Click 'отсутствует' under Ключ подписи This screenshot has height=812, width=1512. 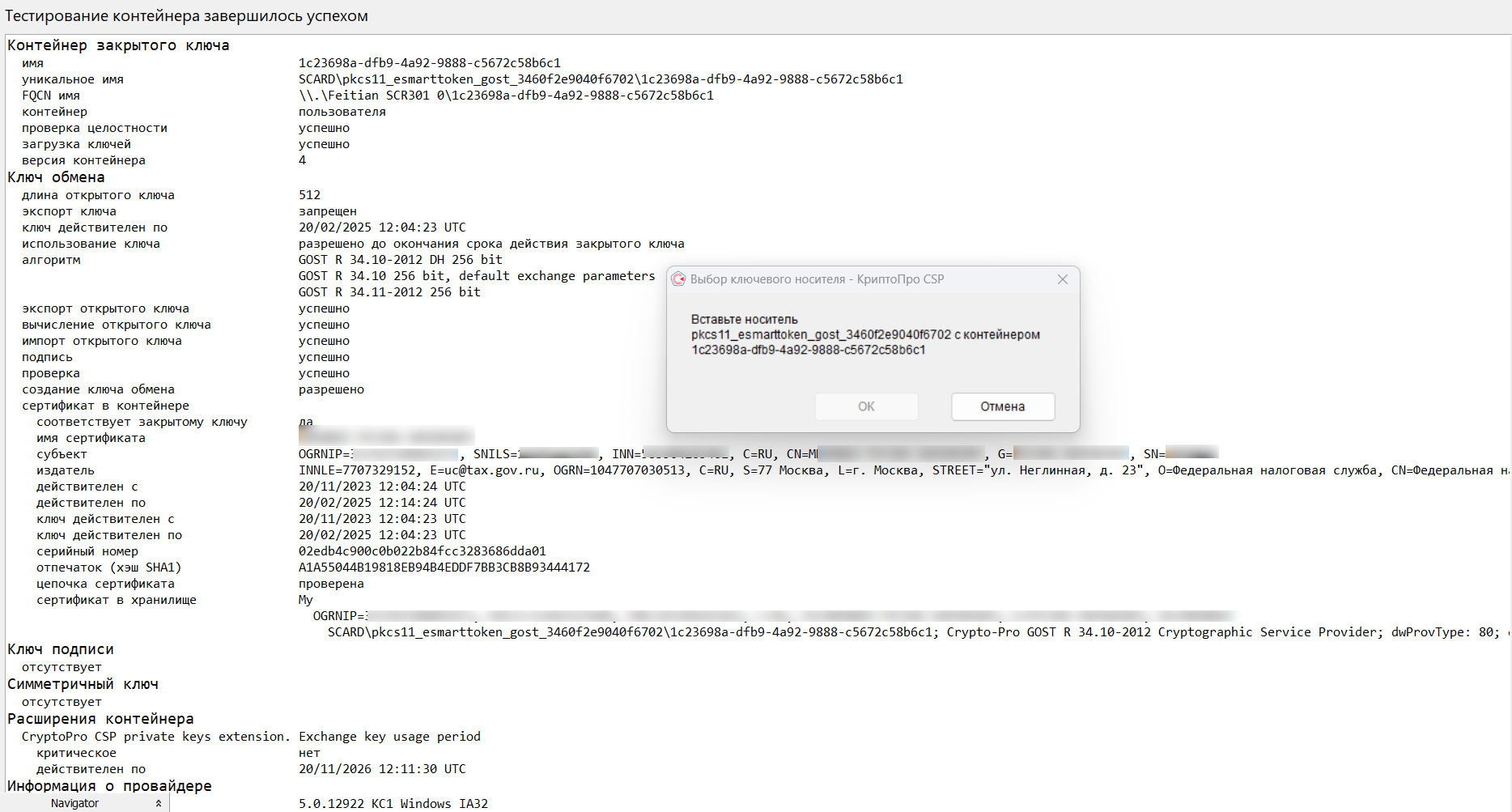coord(62,667)
